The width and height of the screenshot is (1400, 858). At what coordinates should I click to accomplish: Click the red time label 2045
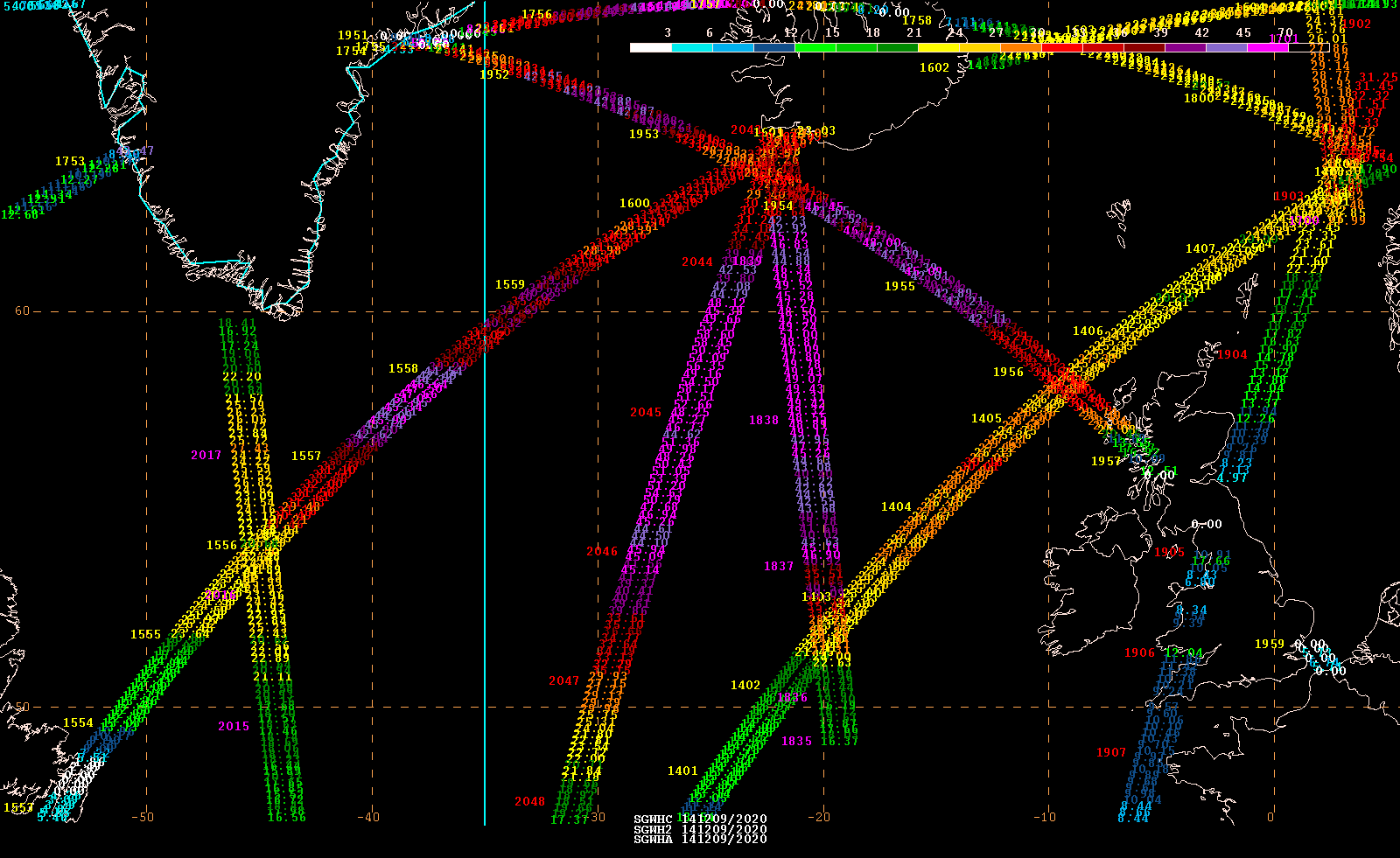pyautogui.click(x=646, y=412)
